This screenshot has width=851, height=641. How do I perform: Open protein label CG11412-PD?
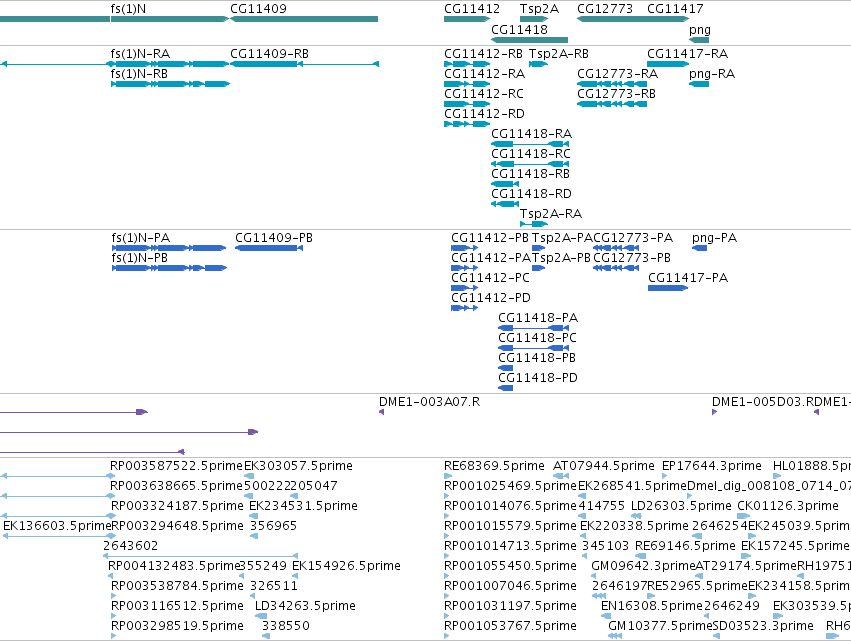click(x=491, y=299)
